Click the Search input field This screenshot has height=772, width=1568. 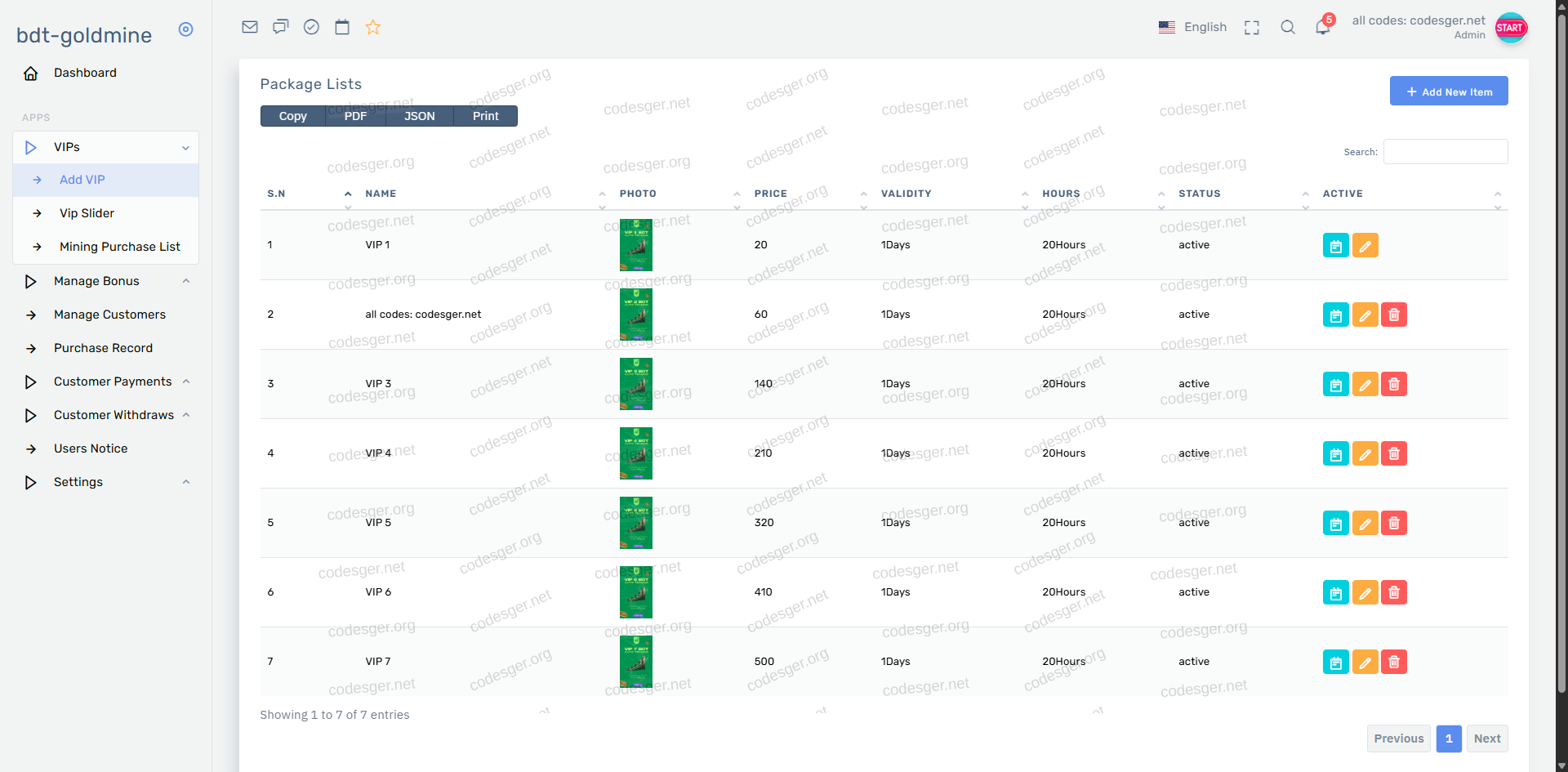point(1445,152)
